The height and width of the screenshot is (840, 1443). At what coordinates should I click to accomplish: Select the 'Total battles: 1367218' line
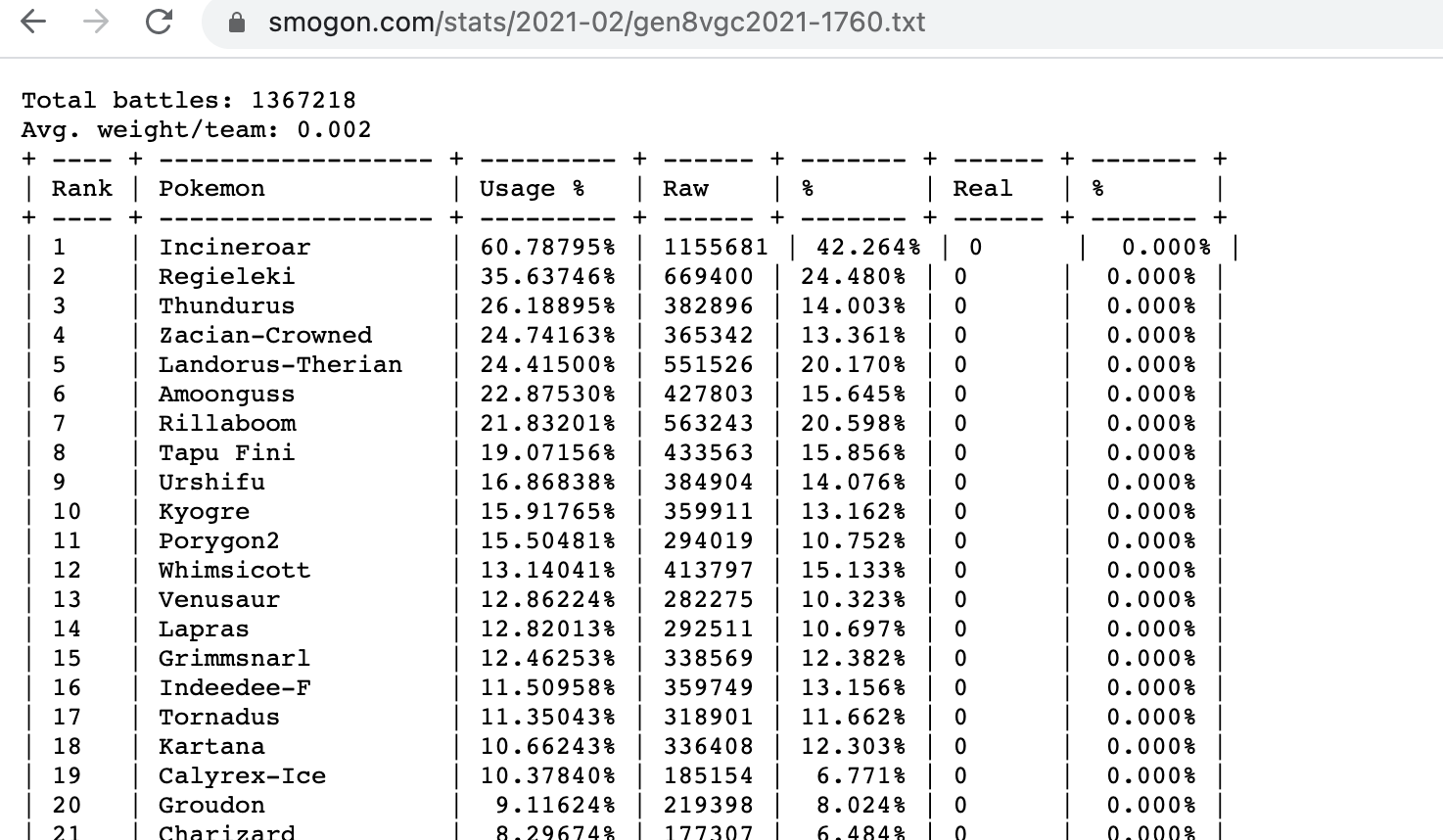[189, 100]
